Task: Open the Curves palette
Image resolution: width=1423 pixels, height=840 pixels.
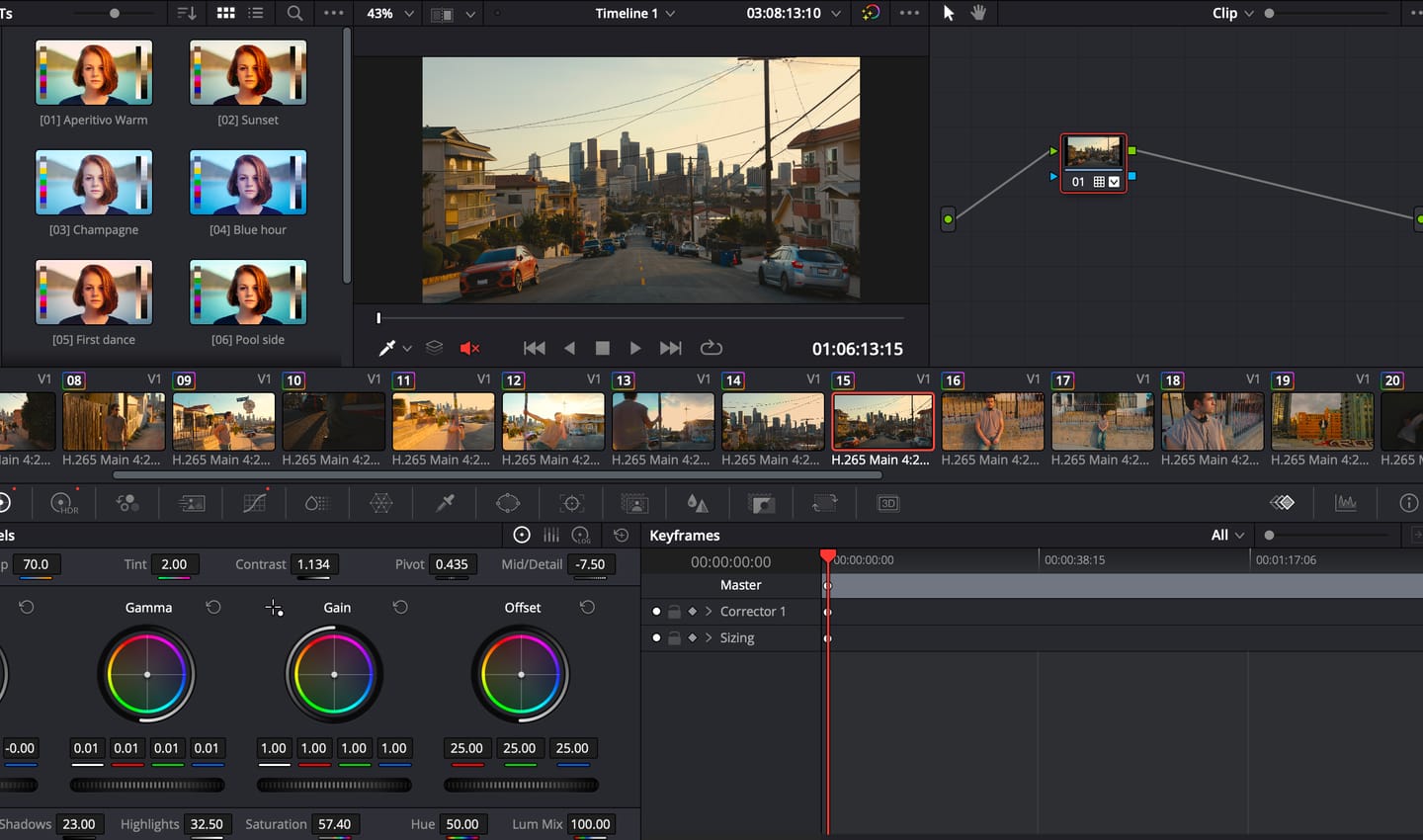Action: coord(254,504)
